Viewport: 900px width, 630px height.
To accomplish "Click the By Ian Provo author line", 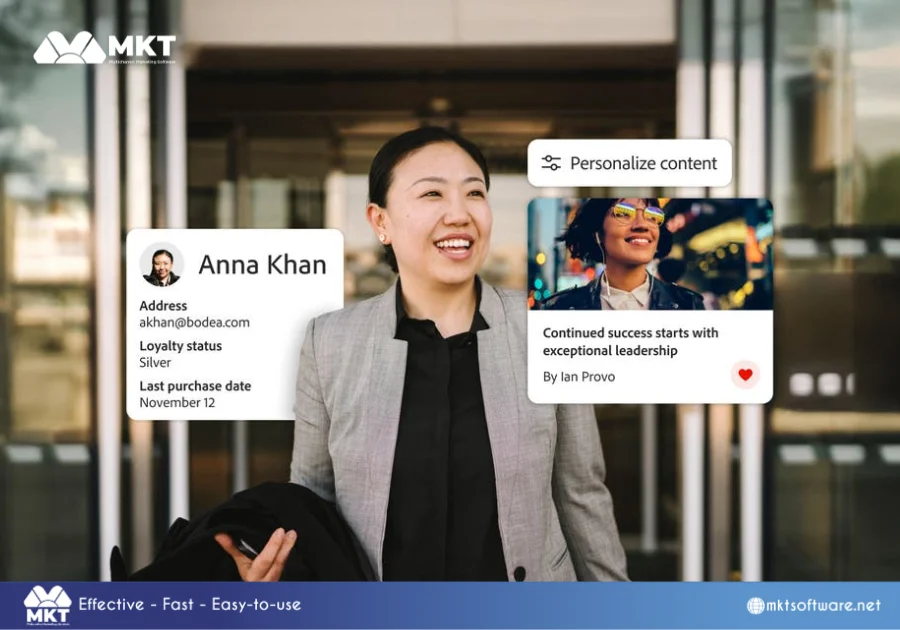I will click(579, 377).
